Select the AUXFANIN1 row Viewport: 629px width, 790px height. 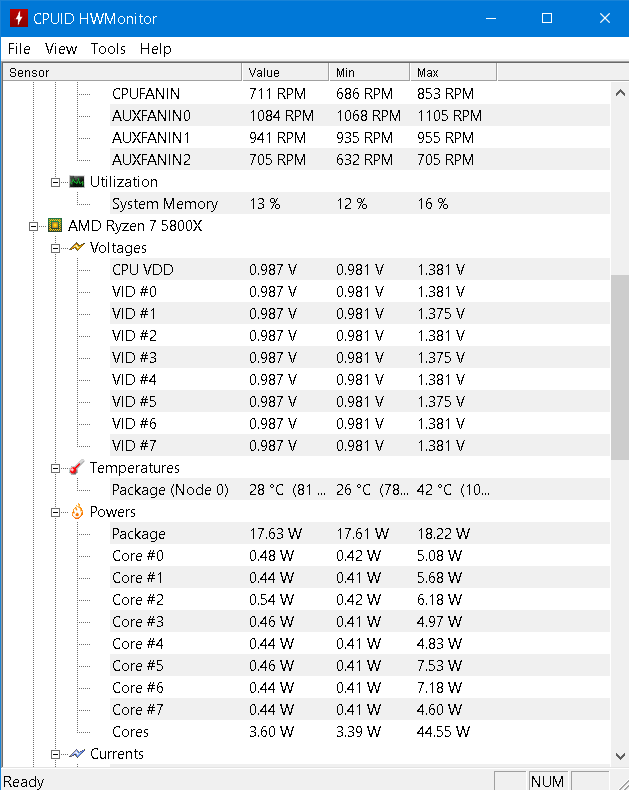tap(360, 138)
